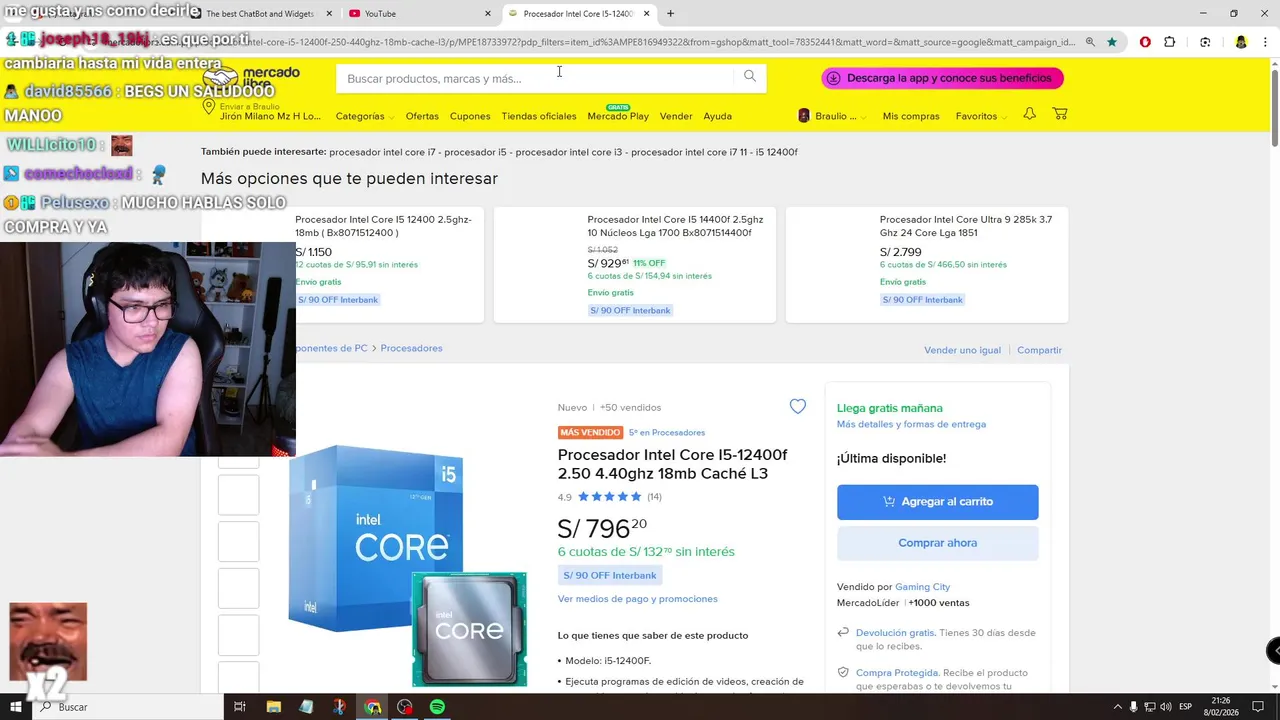Open the Snipping tool taskbar icon
The height and width of the screenshot is (720, 1280).
339,707
